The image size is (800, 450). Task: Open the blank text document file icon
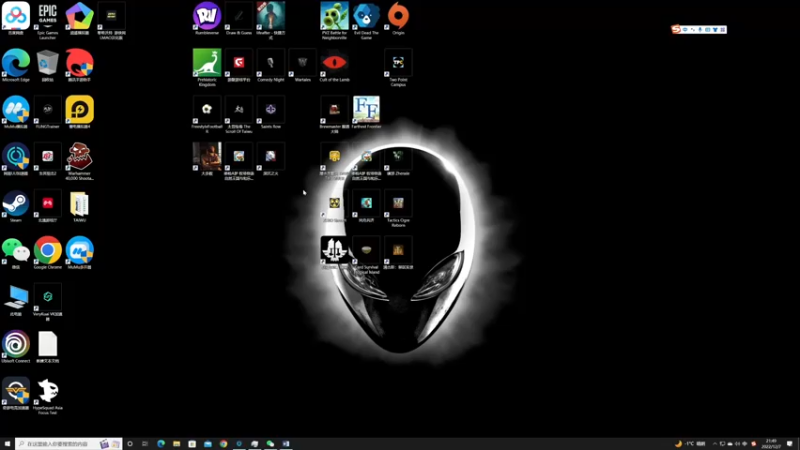[x=47, y=346]
